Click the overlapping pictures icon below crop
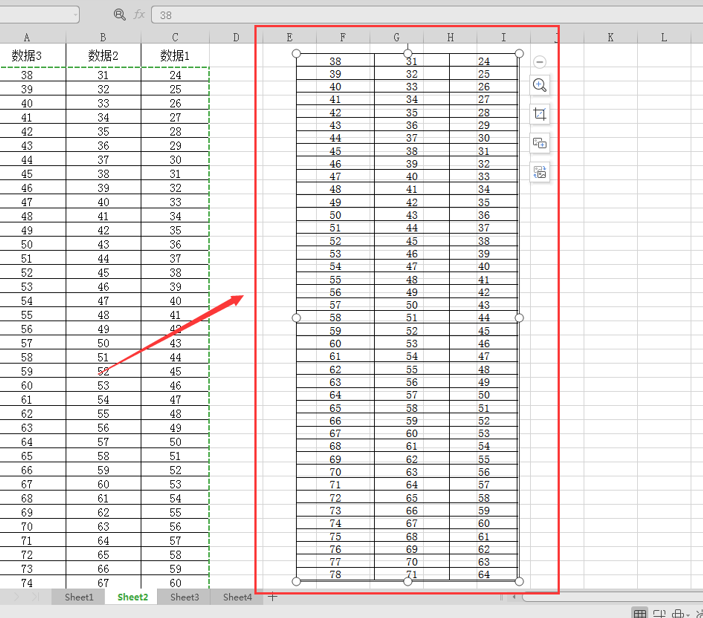703x618 pixels. (x=539, y=143)
